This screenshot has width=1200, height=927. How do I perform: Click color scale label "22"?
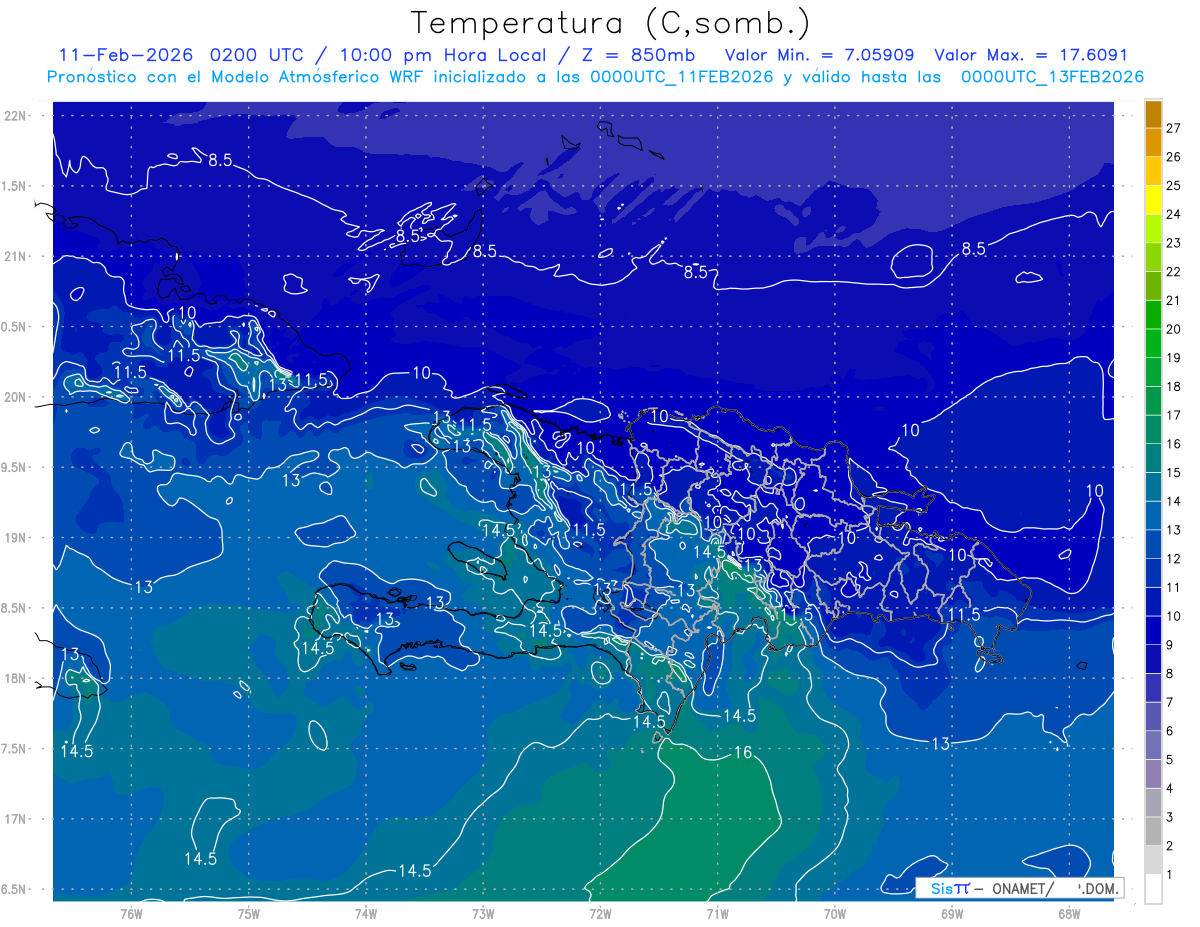coord(1174,272)
